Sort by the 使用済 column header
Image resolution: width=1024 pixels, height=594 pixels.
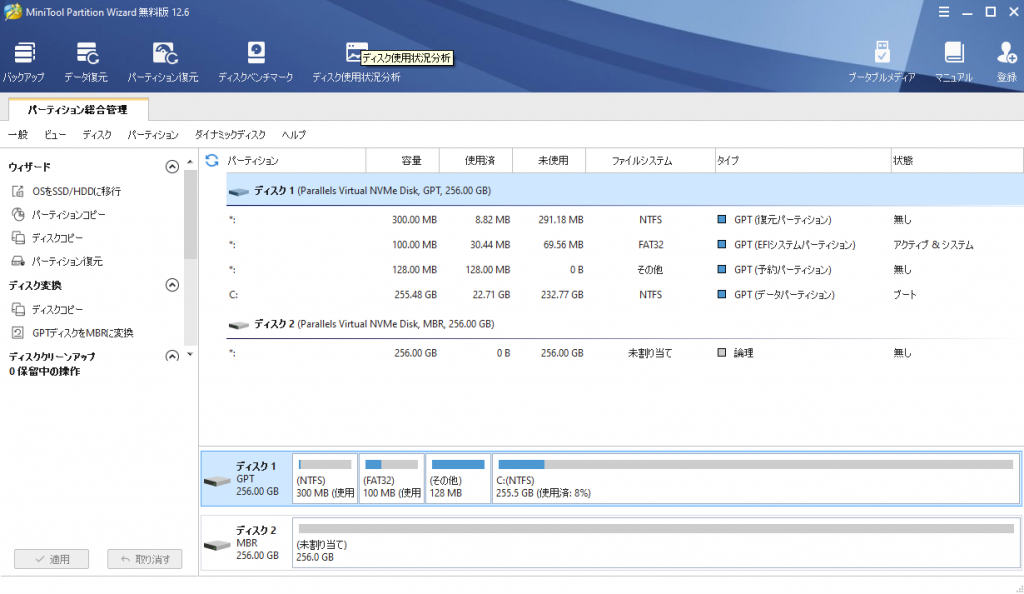[476, 161]
